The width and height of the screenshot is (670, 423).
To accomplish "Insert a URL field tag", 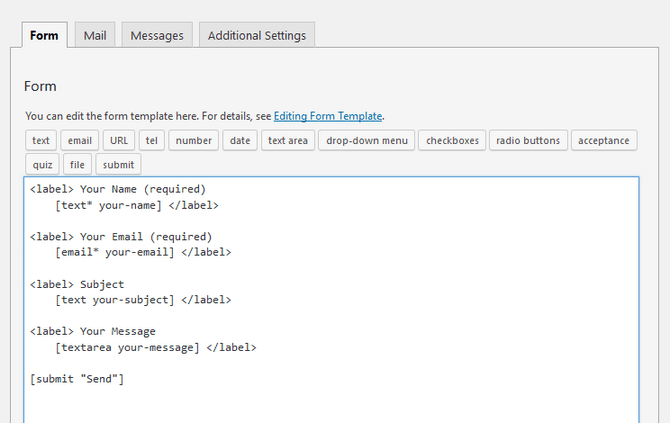I will (x=118, y=140).
